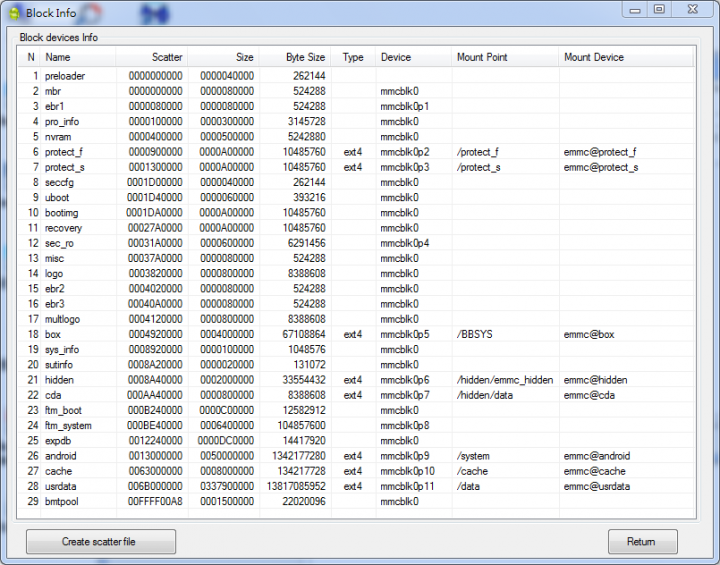Viewport: 720px width, 565px height.
Task: Click the Mount Point column header
Action: click(x=505, y=57)
